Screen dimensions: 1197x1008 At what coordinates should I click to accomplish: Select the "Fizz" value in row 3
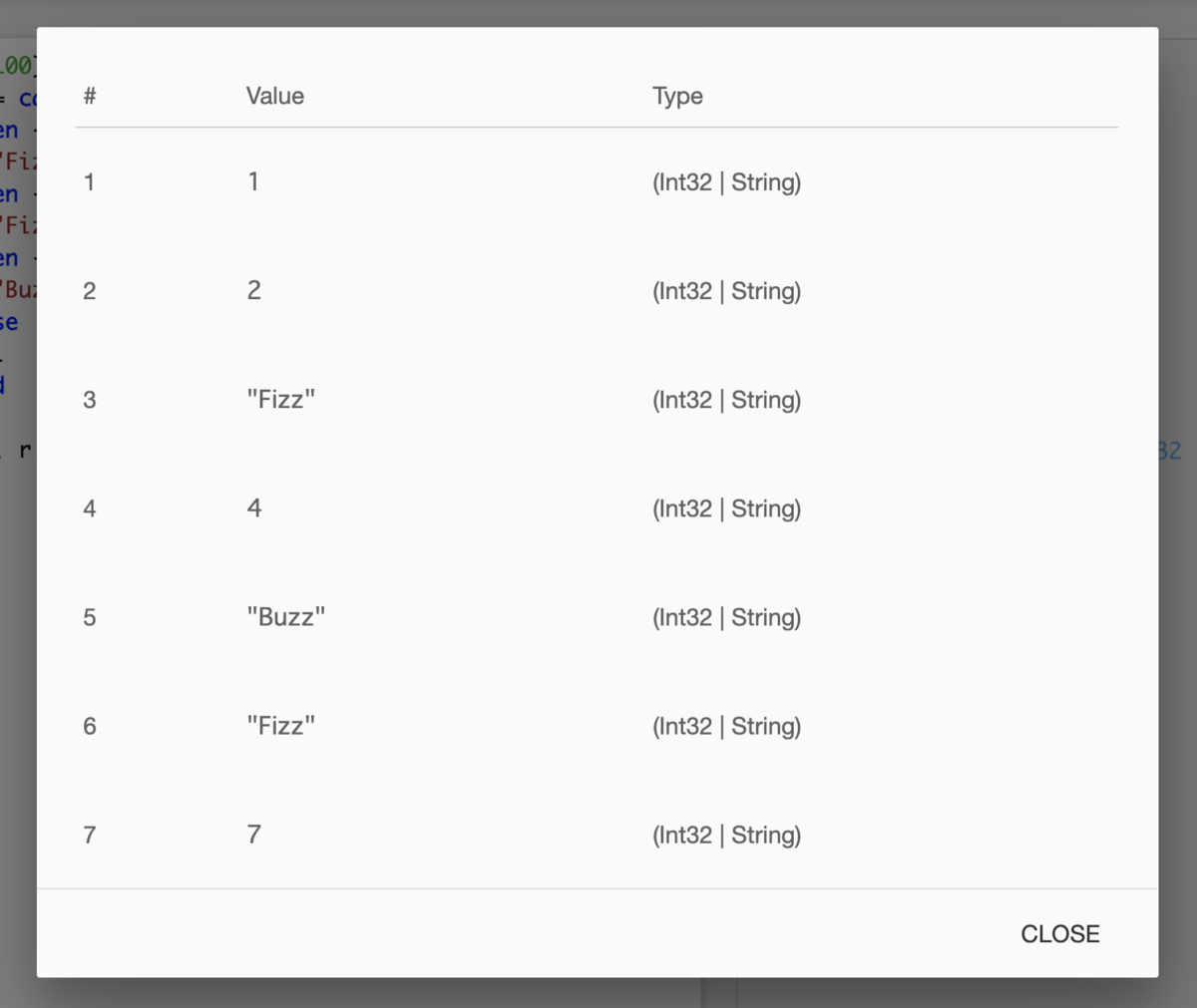click(x=281, y=400)
